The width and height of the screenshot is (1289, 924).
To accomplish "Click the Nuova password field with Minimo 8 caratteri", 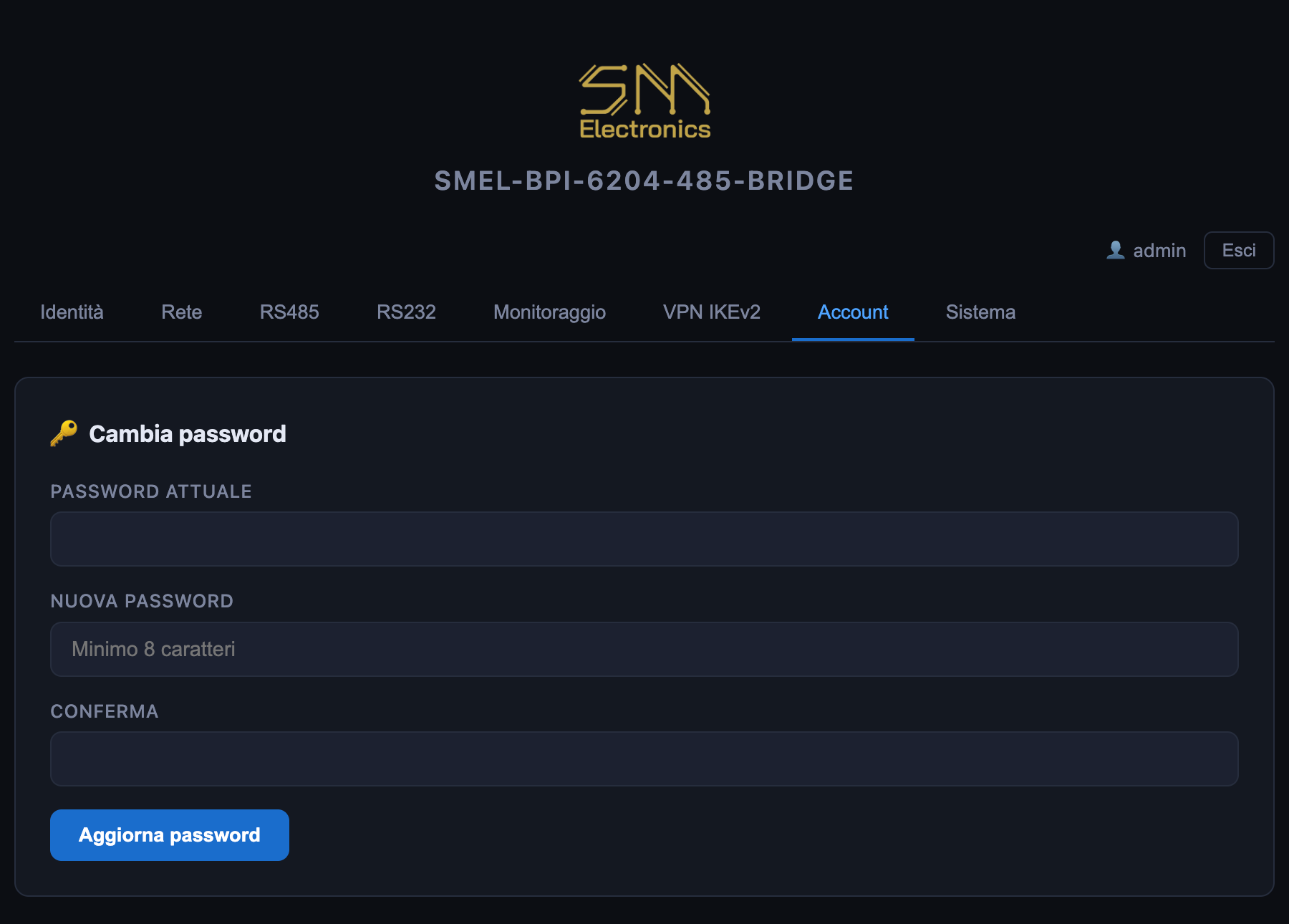I will click(x=644, y=649).
